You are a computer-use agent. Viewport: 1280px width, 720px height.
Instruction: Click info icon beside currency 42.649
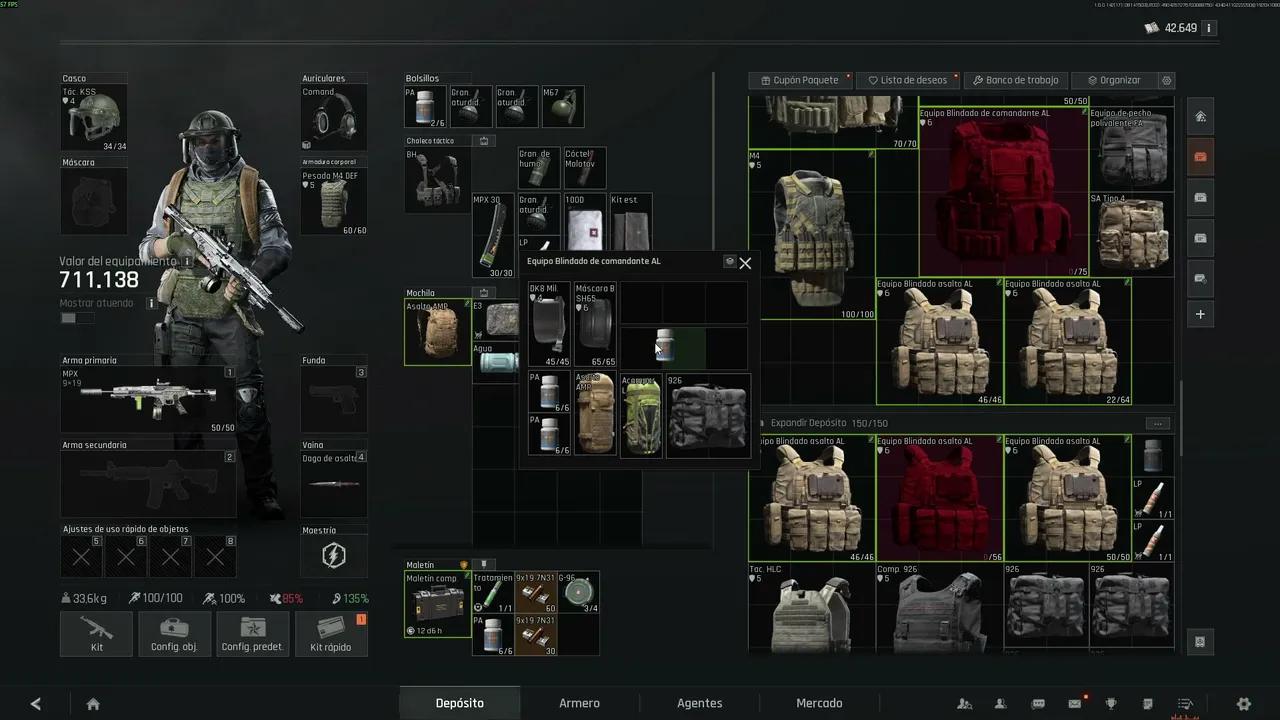click(1209, 28)
